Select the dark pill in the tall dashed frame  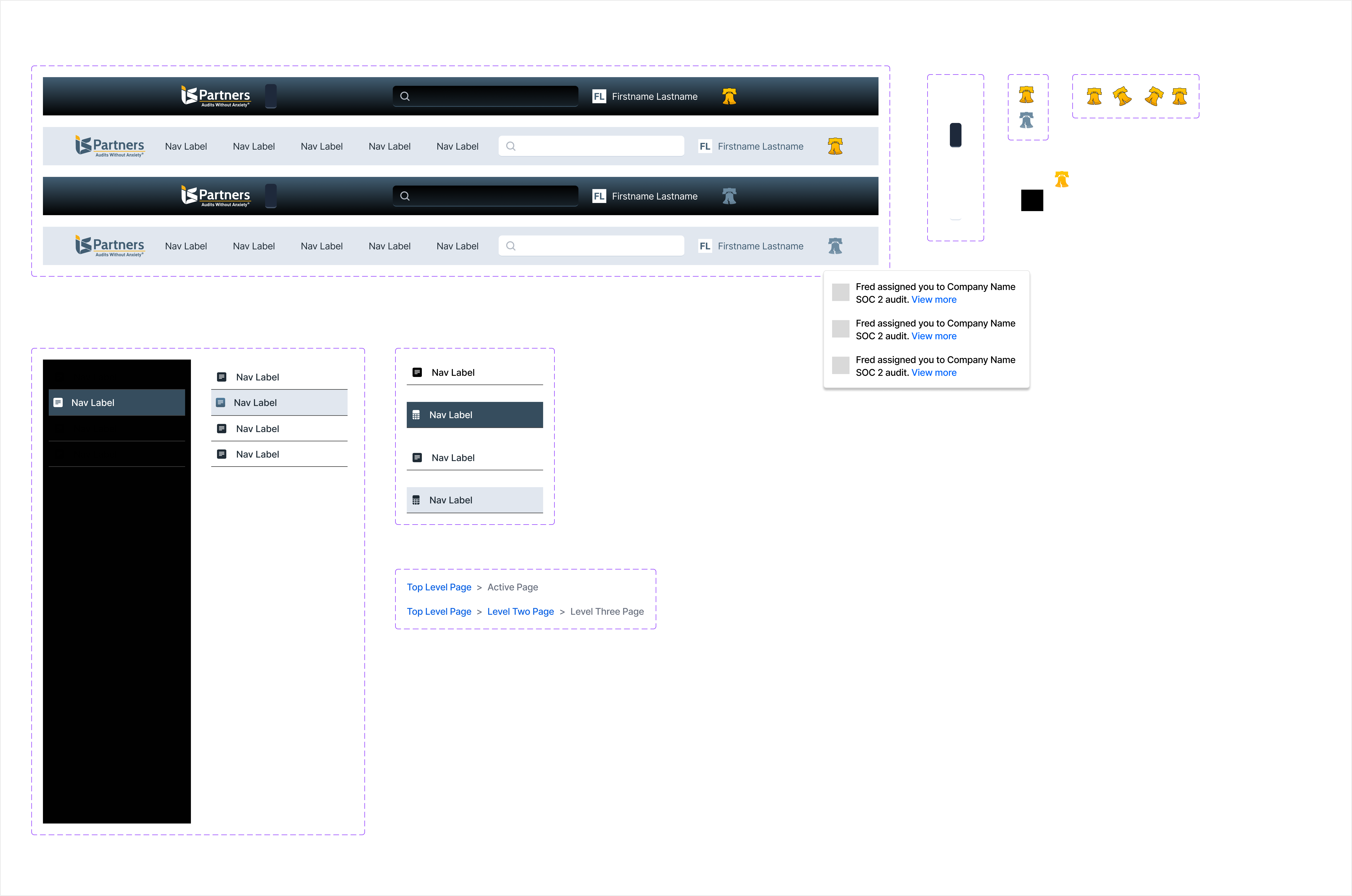955,135
